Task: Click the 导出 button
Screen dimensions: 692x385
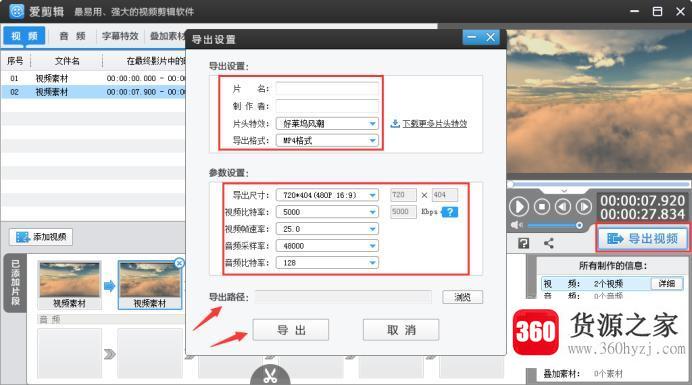Action: pyautogui.click(x=291, y=330)
